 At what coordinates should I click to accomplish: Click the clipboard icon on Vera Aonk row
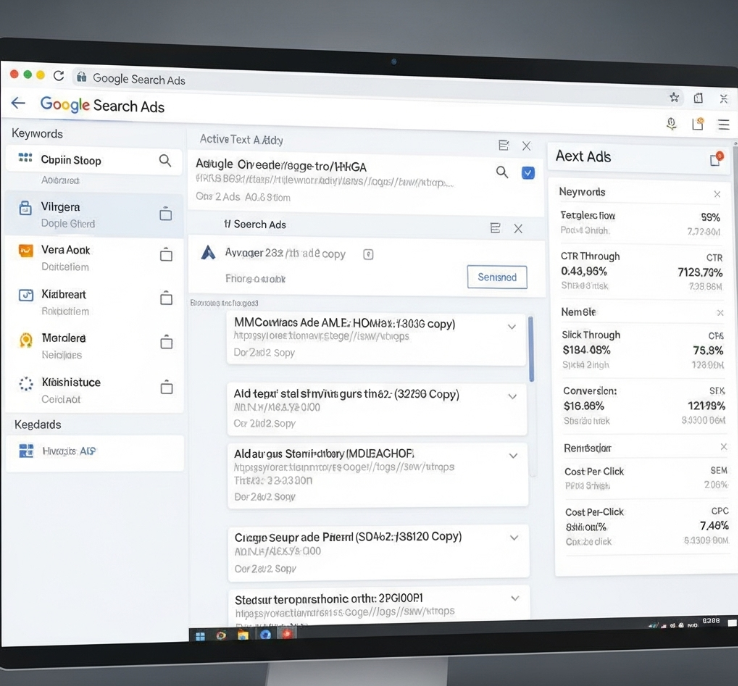click(x=166, y=255)
